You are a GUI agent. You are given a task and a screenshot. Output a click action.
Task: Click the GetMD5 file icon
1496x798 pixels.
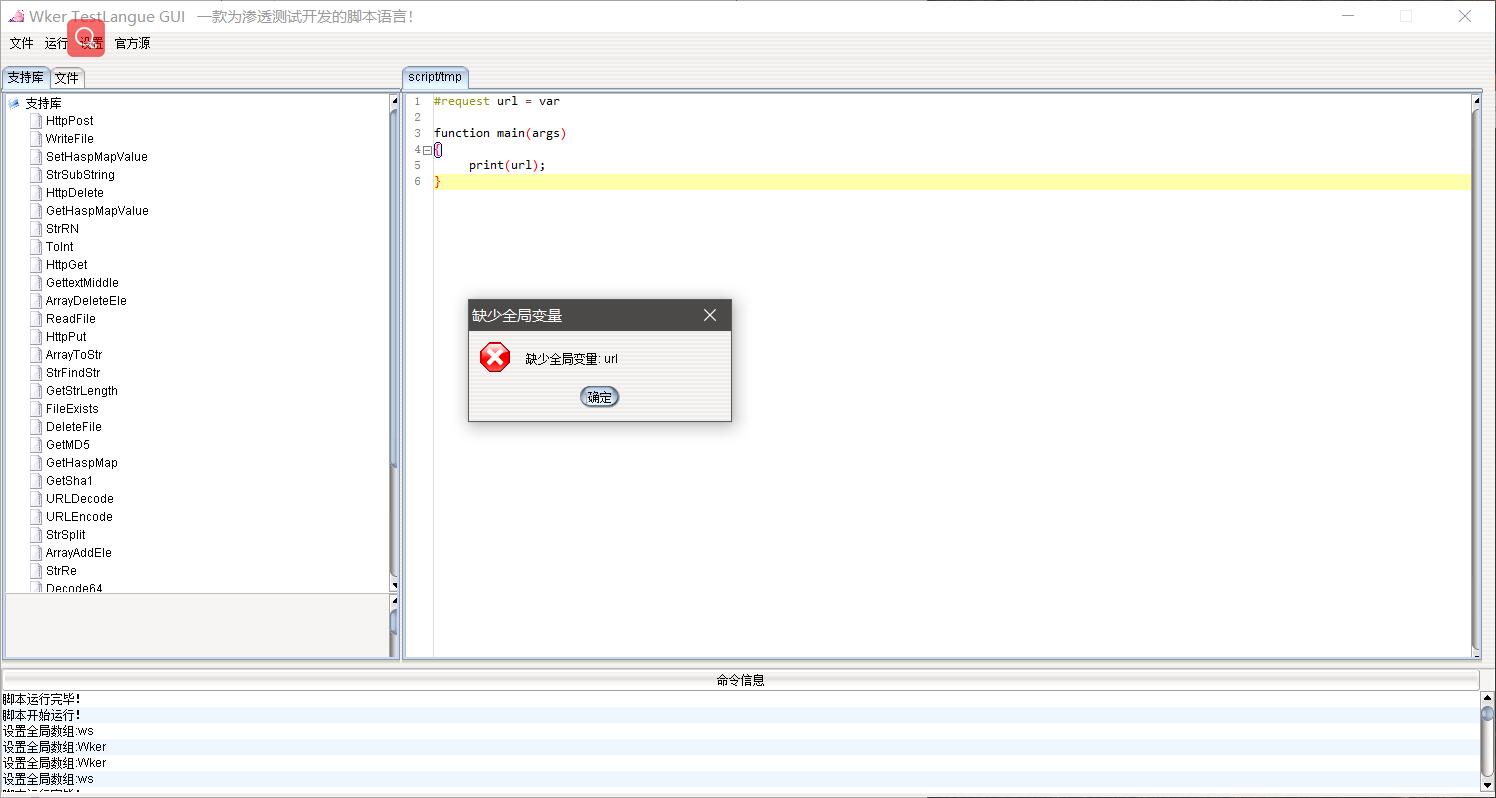[x=36, y=445]
